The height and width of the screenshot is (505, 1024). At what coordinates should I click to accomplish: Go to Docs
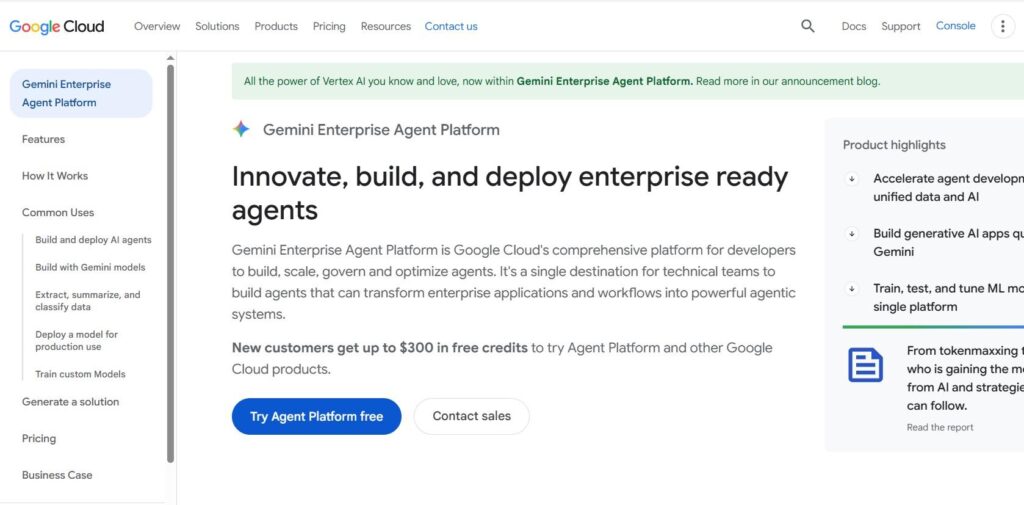854,26
